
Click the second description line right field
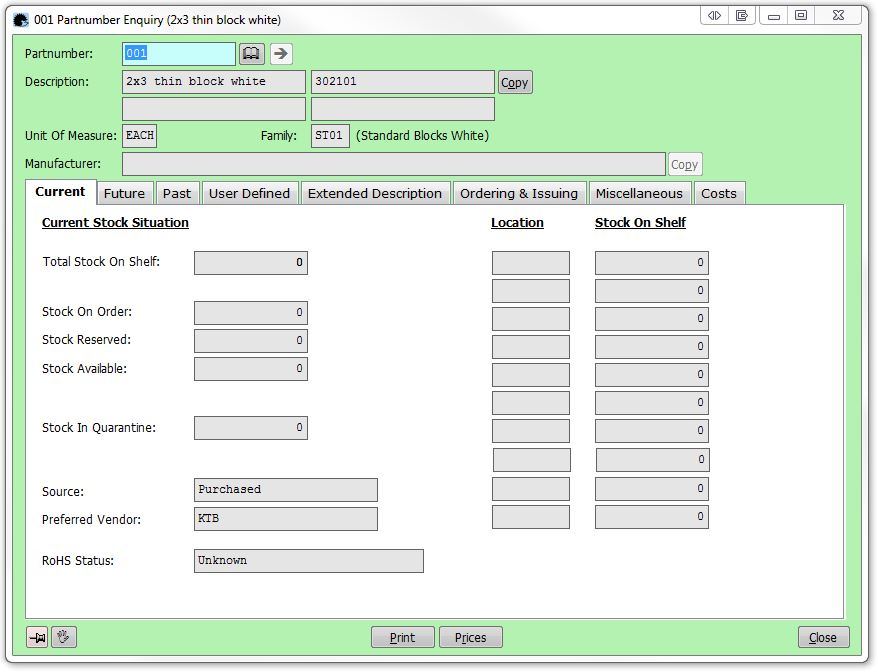403,109
